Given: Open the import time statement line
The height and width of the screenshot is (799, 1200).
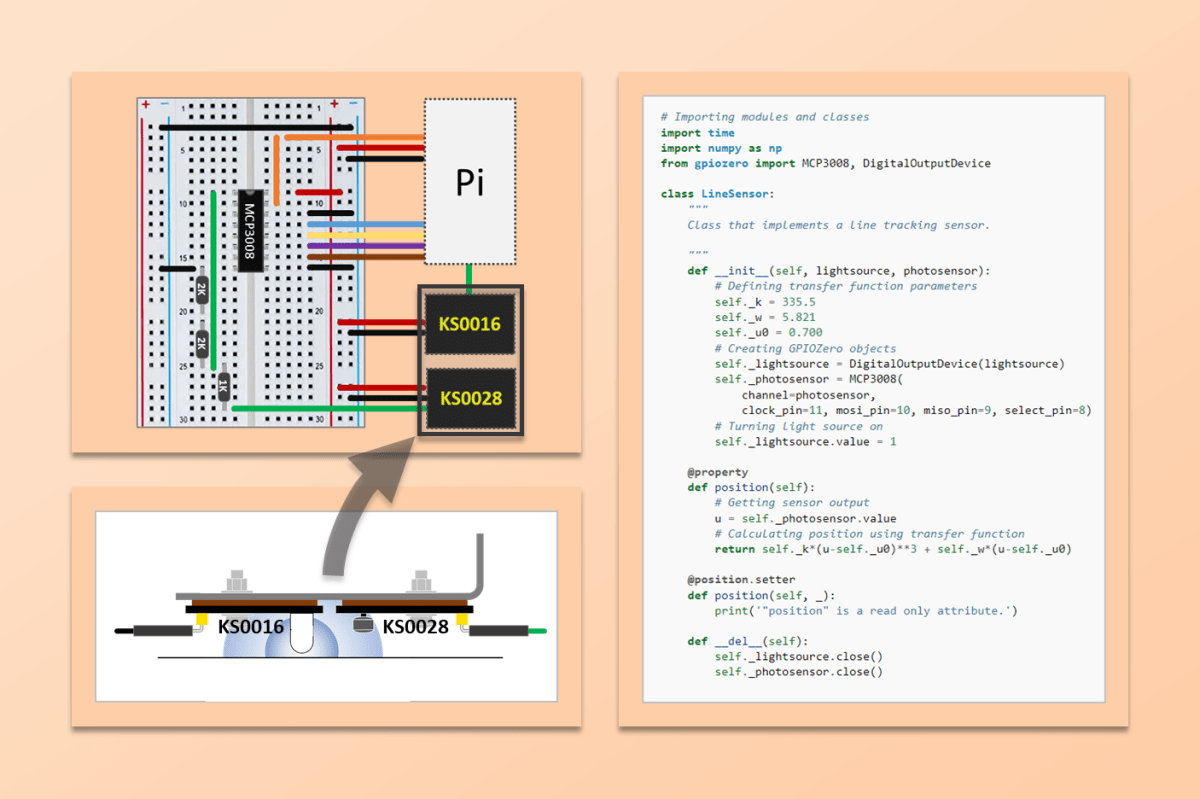Looking at the screenshot, I should tap(697, 132).
